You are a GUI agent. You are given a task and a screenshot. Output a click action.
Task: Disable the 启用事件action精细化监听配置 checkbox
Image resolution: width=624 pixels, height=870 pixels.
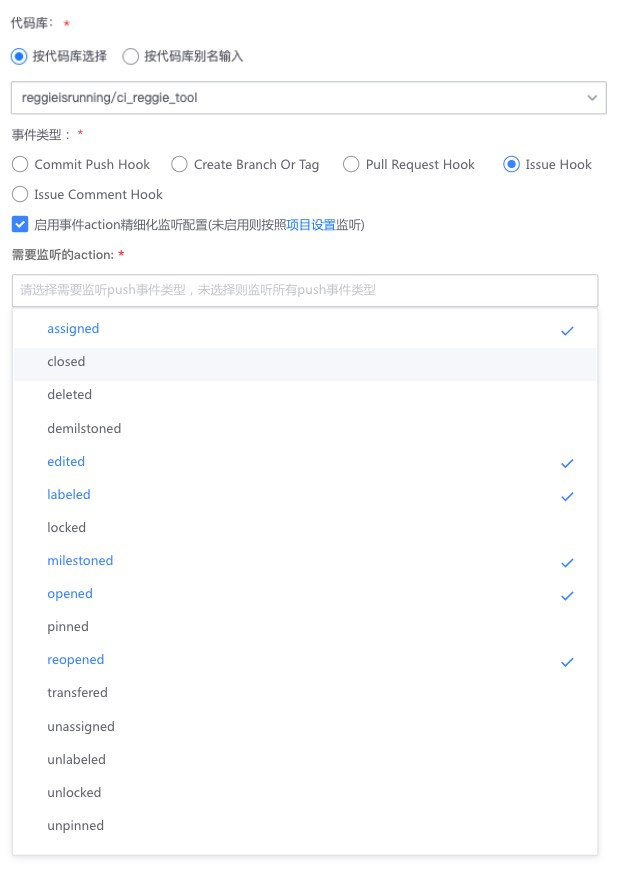(19, 224)
